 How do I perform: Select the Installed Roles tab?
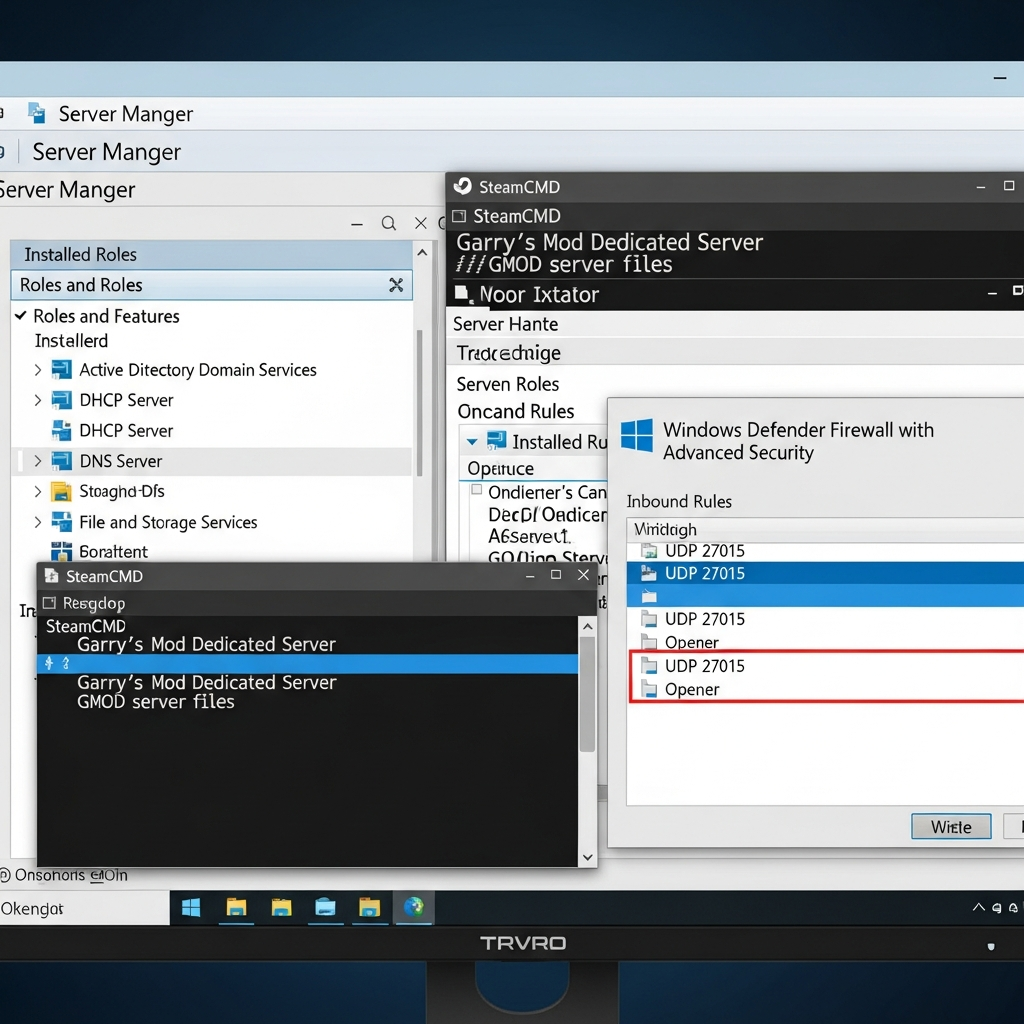pos(78,254)
